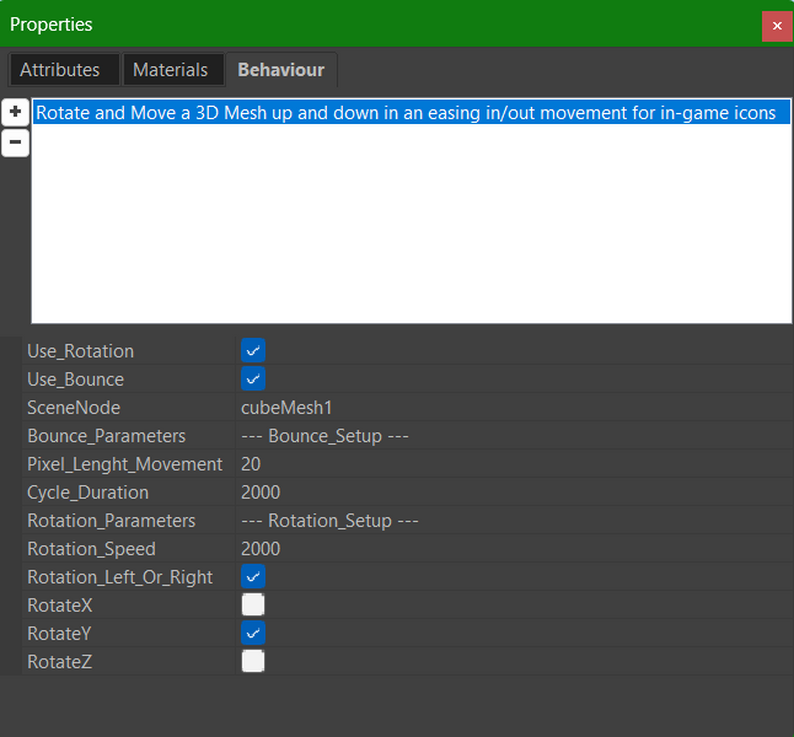794x737 pixels.
Task: Select the Behaviour tab
Action: coord(282,70)
